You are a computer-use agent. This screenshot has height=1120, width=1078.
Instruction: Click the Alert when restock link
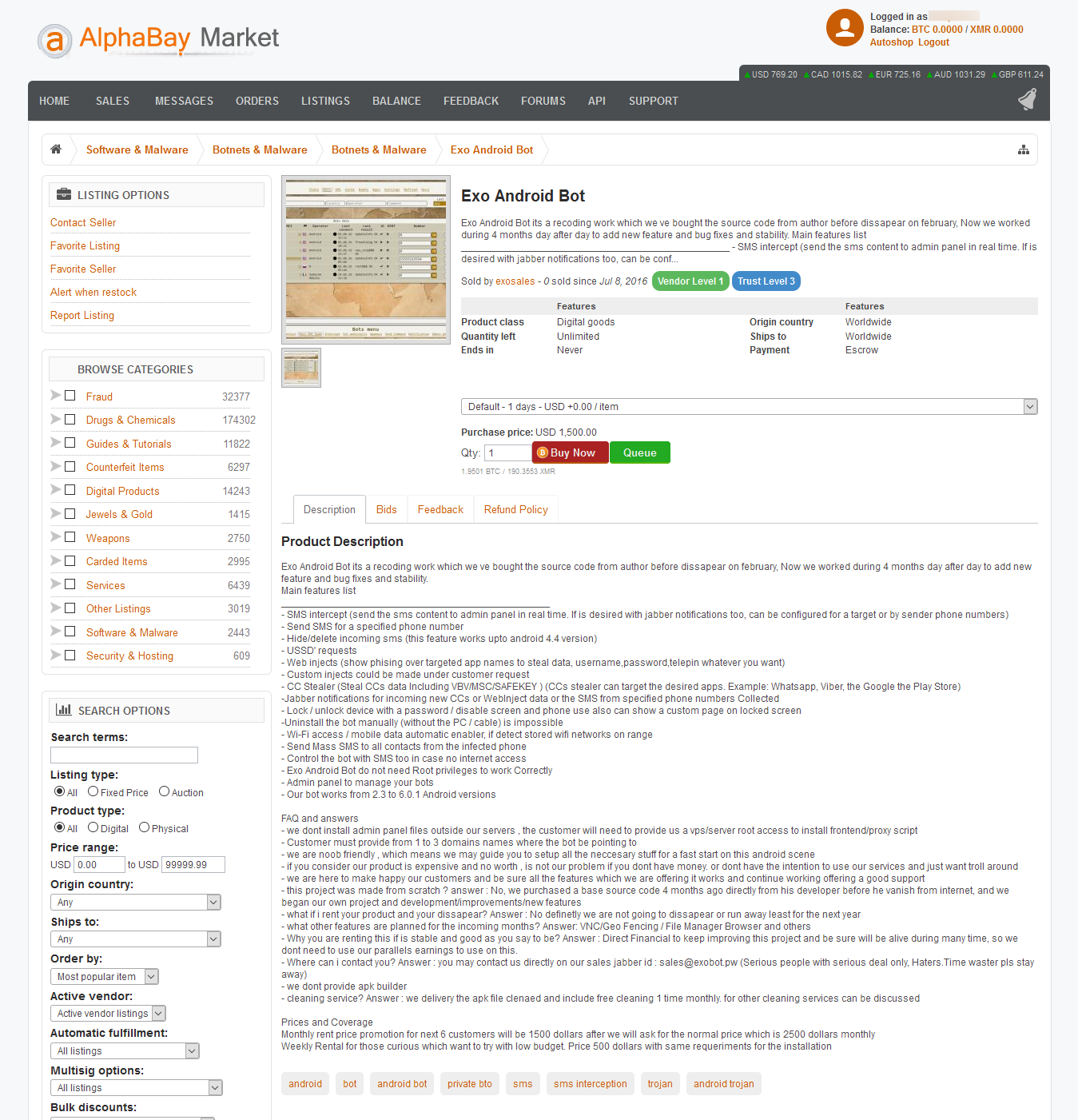pos(93,292)
